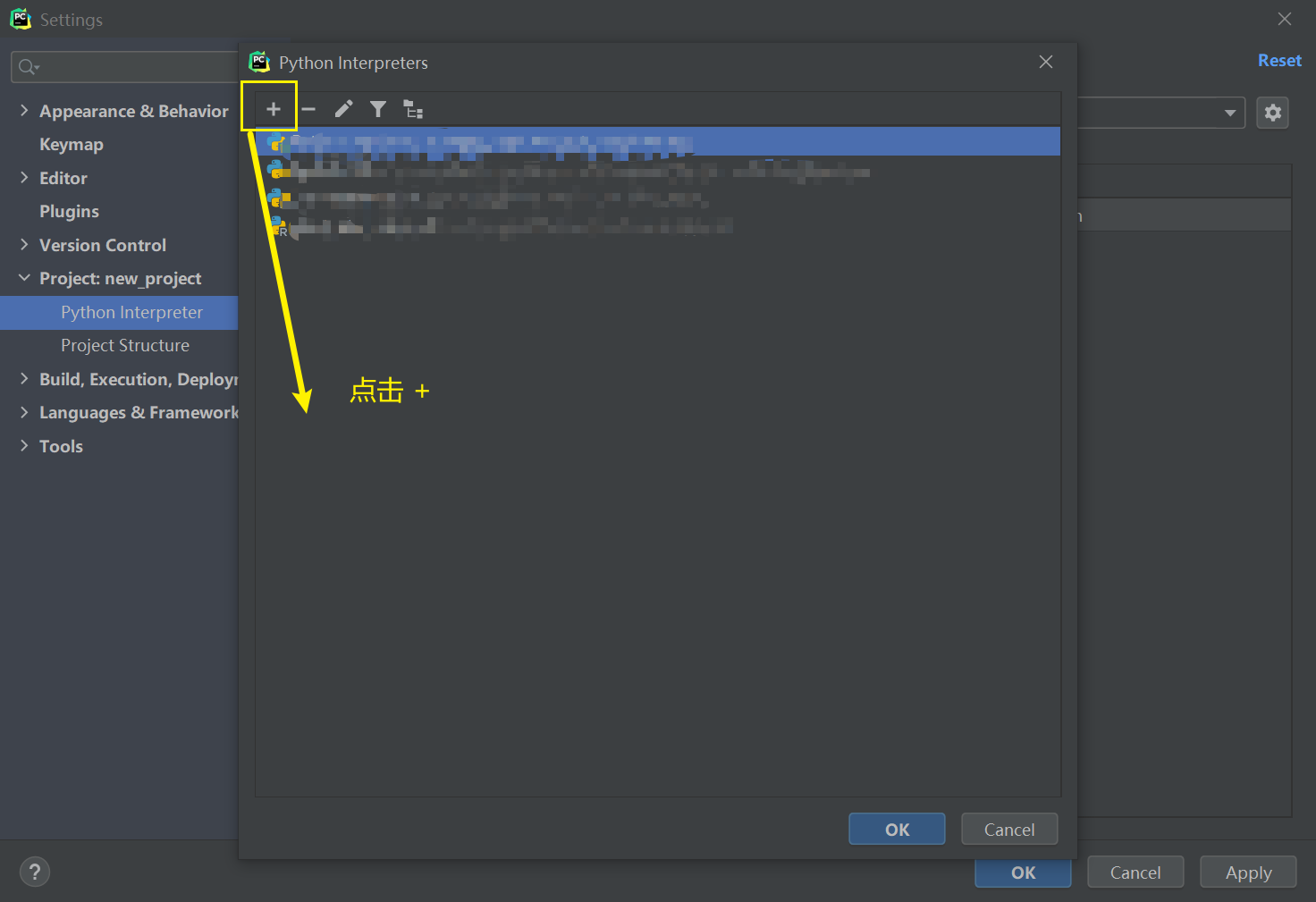The width and height of the screenshot is (1316, 902).
Task: Click the show paths tree icon
Action: pyautogui.click(x=413, y=109)
